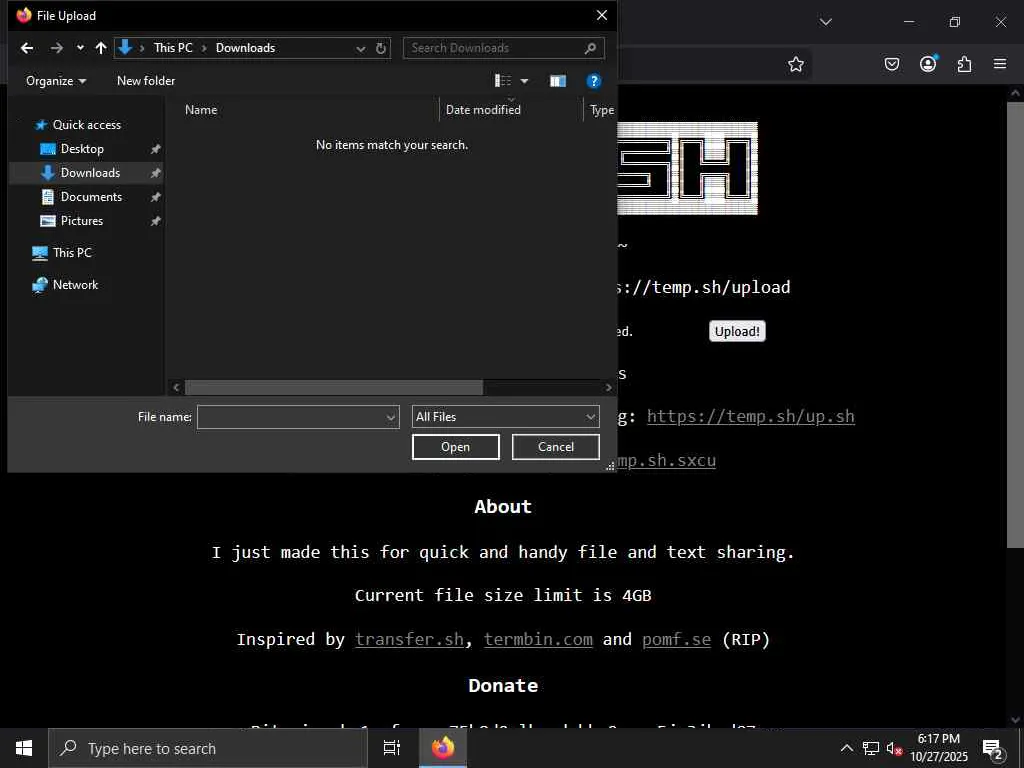Click the pin icon beside Pictures

pyautogui.click(x=155, y=221)
